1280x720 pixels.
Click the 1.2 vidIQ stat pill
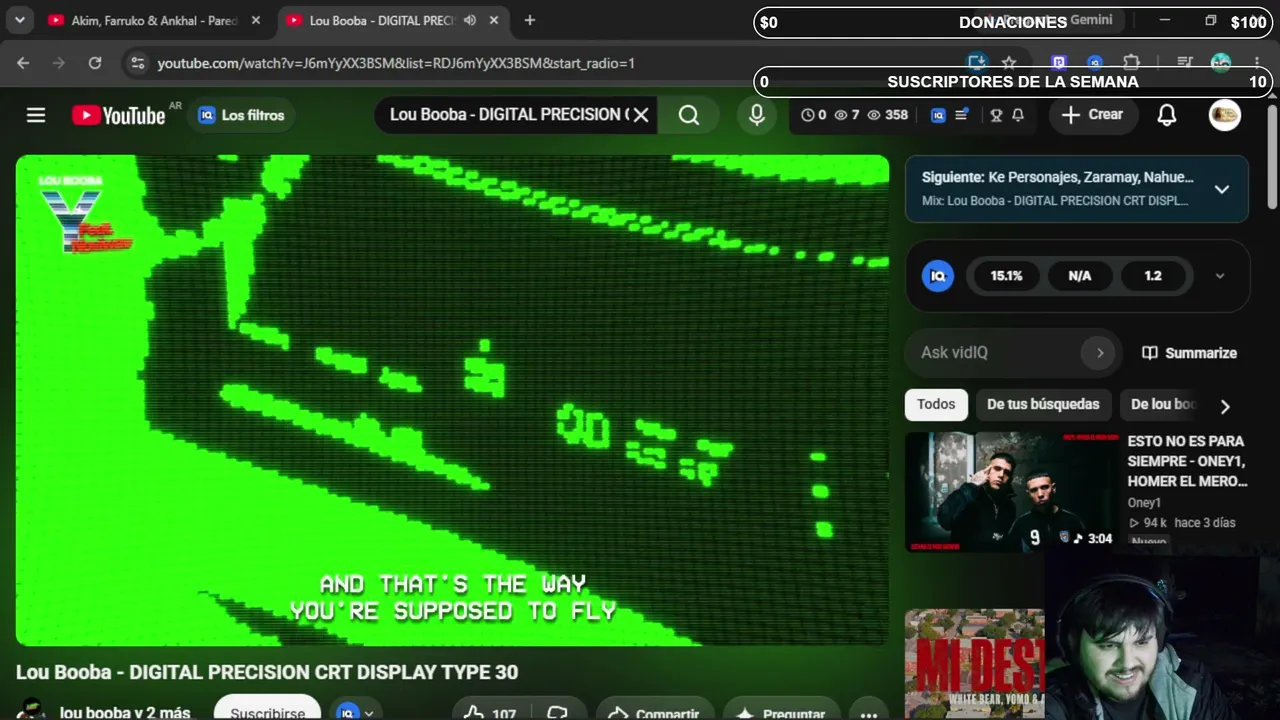tap(1153, 276)
